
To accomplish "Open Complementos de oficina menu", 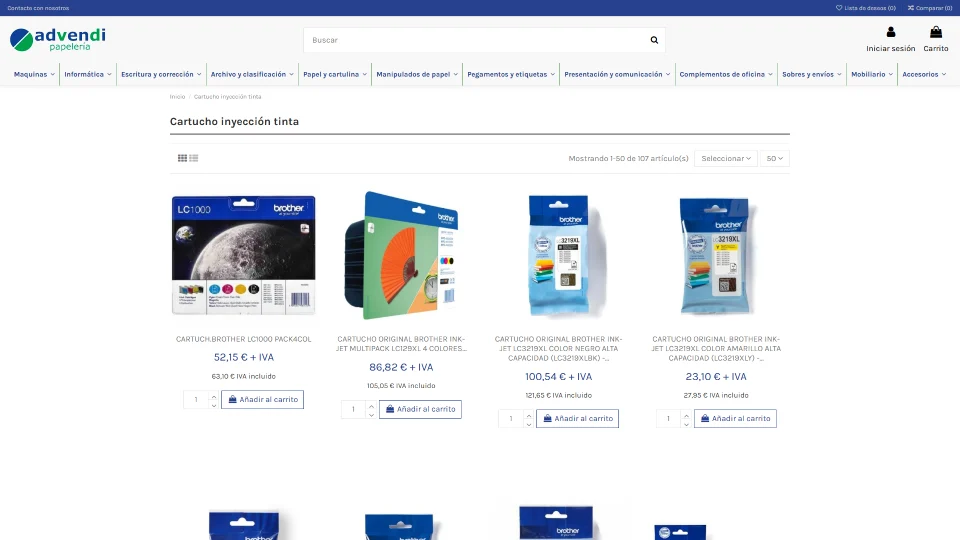I will click(x=726, y=74).
